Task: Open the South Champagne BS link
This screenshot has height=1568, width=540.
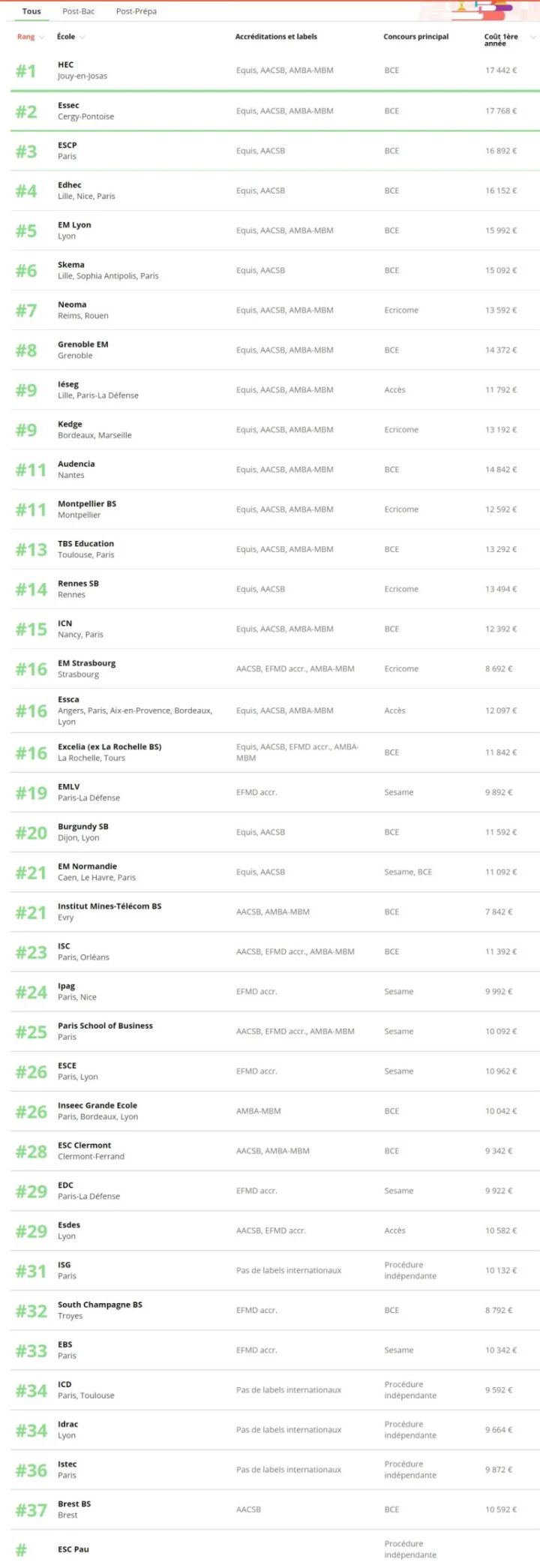Action: tap(100, 1305)
